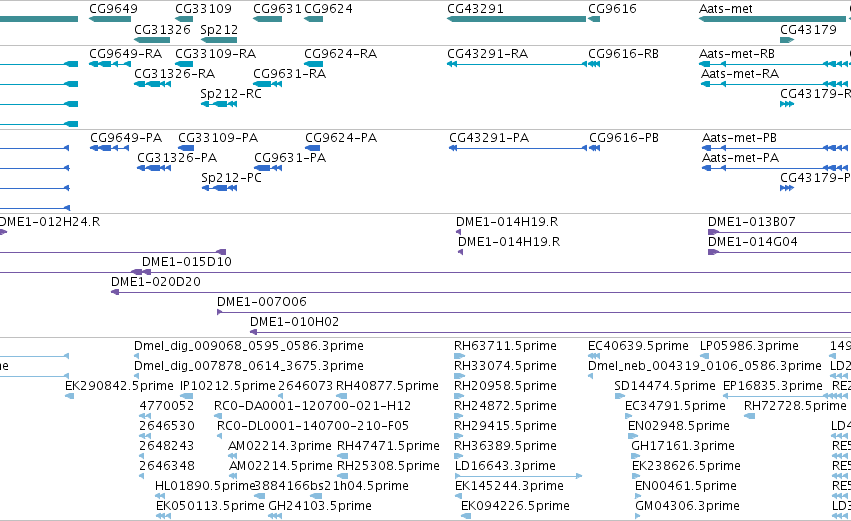This screenshot has height=521, width=851.
Task: Select protein CG9616-PB
Action: point(624,138)
